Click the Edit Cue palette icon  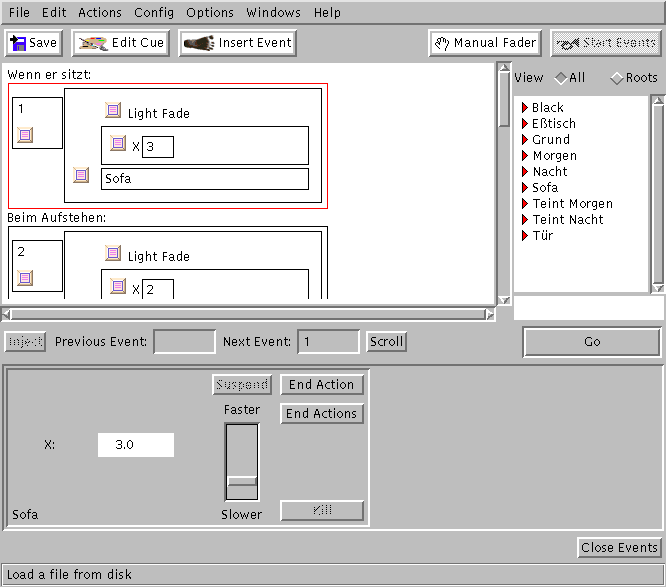click(93, 43)
